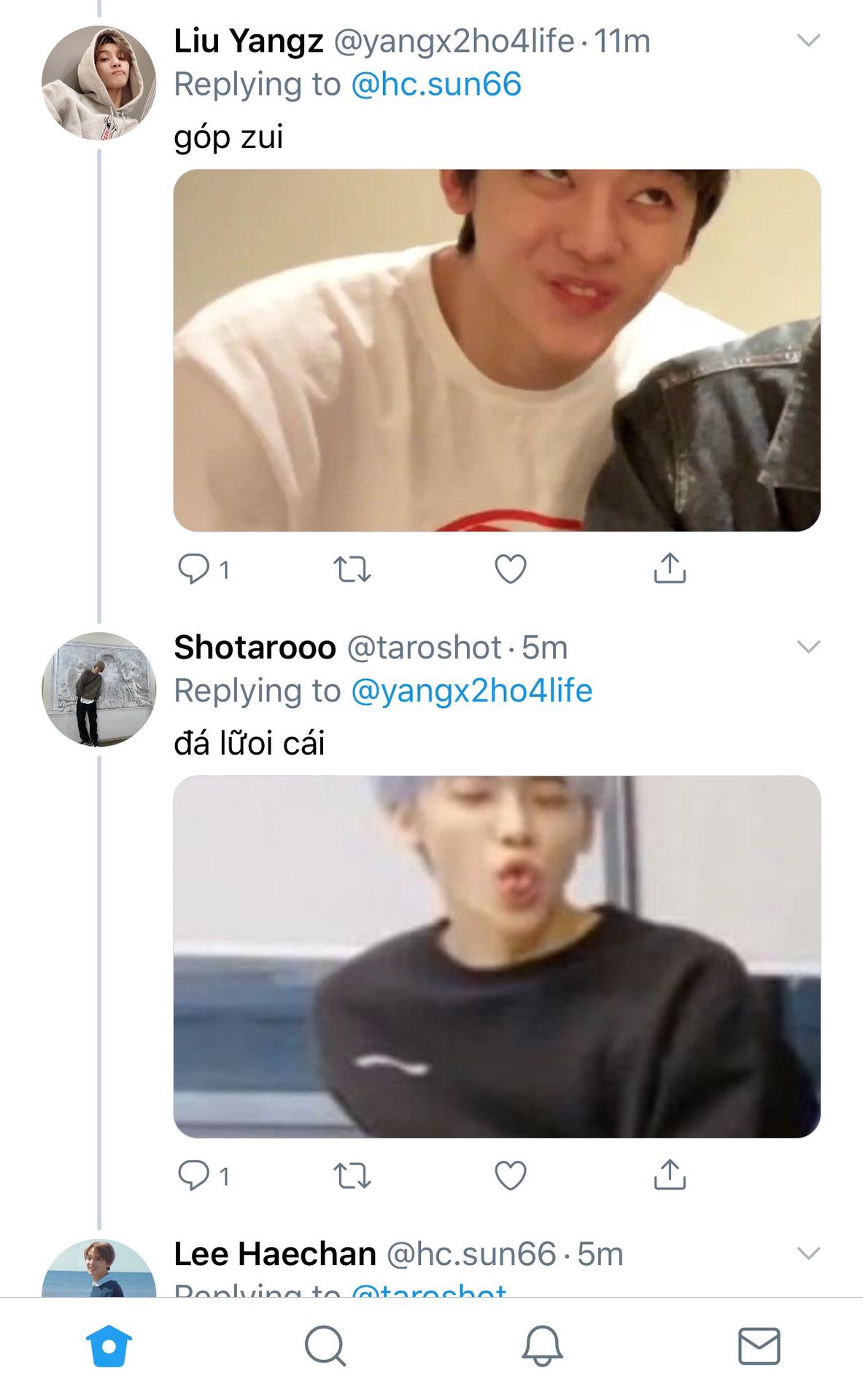
Task: Open the @yangx2ho4life mention link
Action: (471, 691)
